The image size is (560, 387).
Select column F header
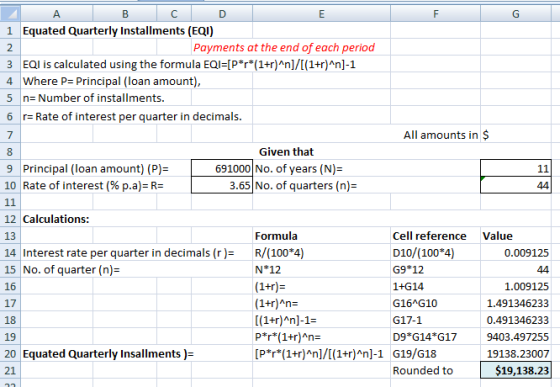(435, 14)
